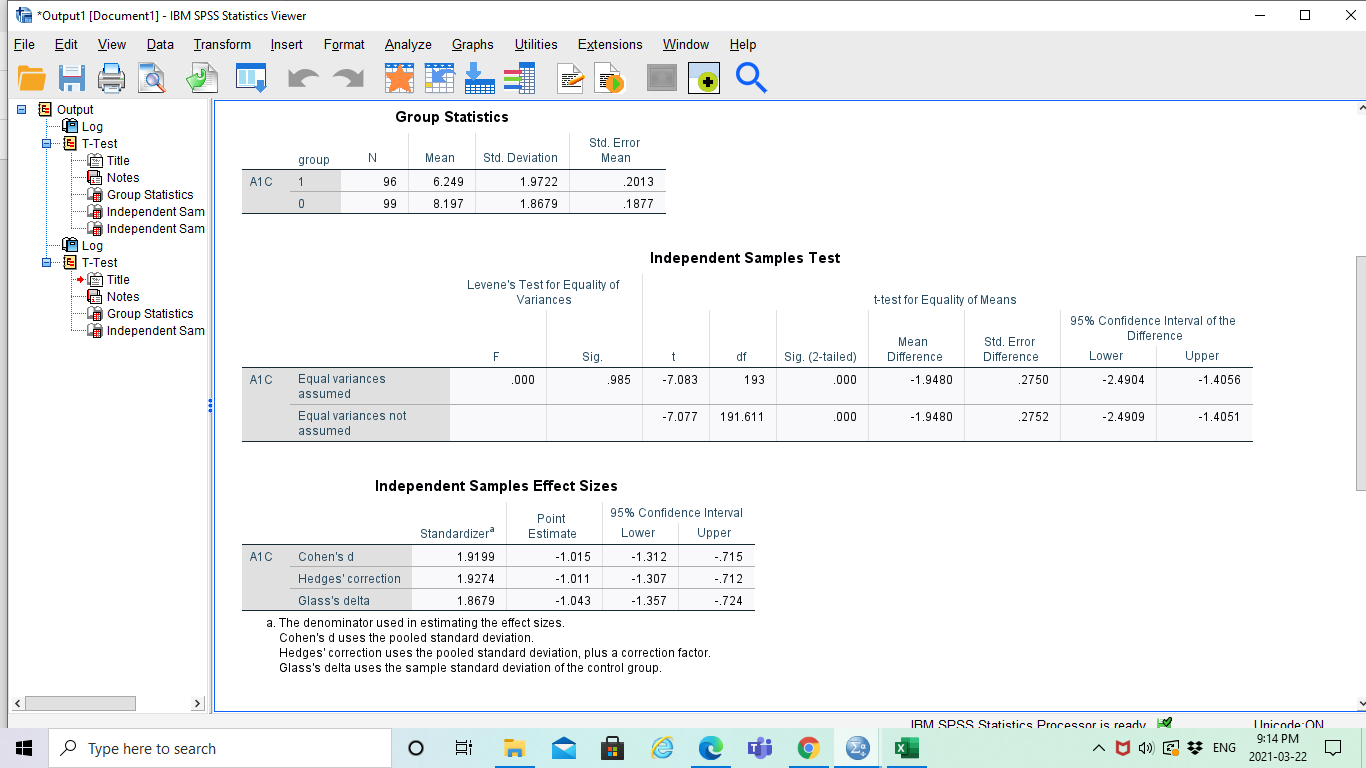Go to Data with the orange star icon
1366x768 pixels.
pyautogui.click(x=399, y=78)
